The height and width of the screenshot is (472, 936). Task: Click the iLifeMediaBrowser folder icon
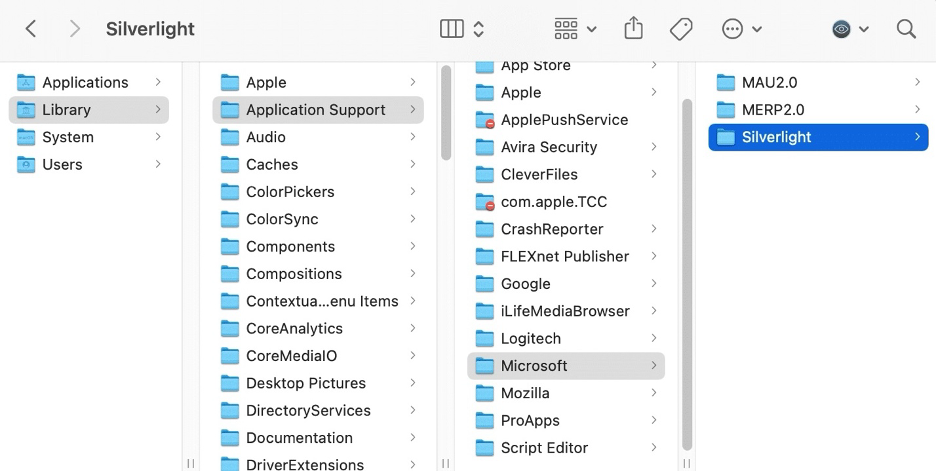(x=485, y=311)
